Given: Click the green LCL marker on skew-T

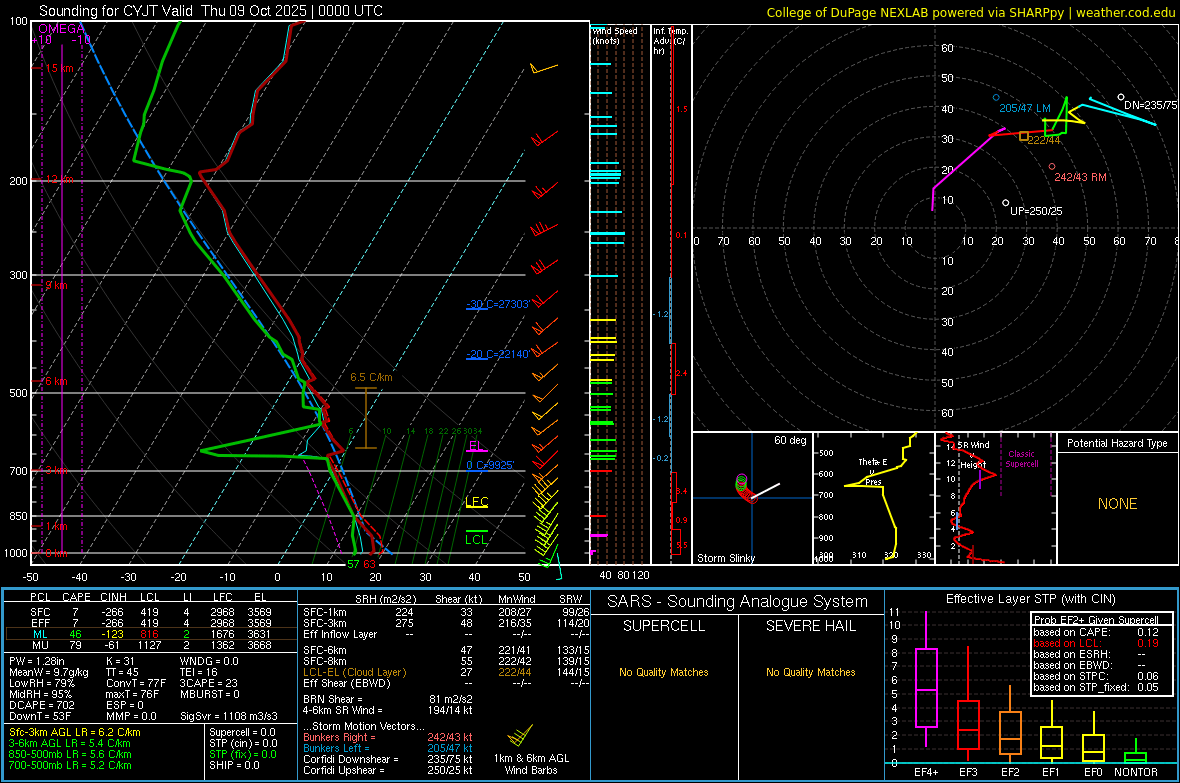Looking at the screenshot, I should click(476, 538).
